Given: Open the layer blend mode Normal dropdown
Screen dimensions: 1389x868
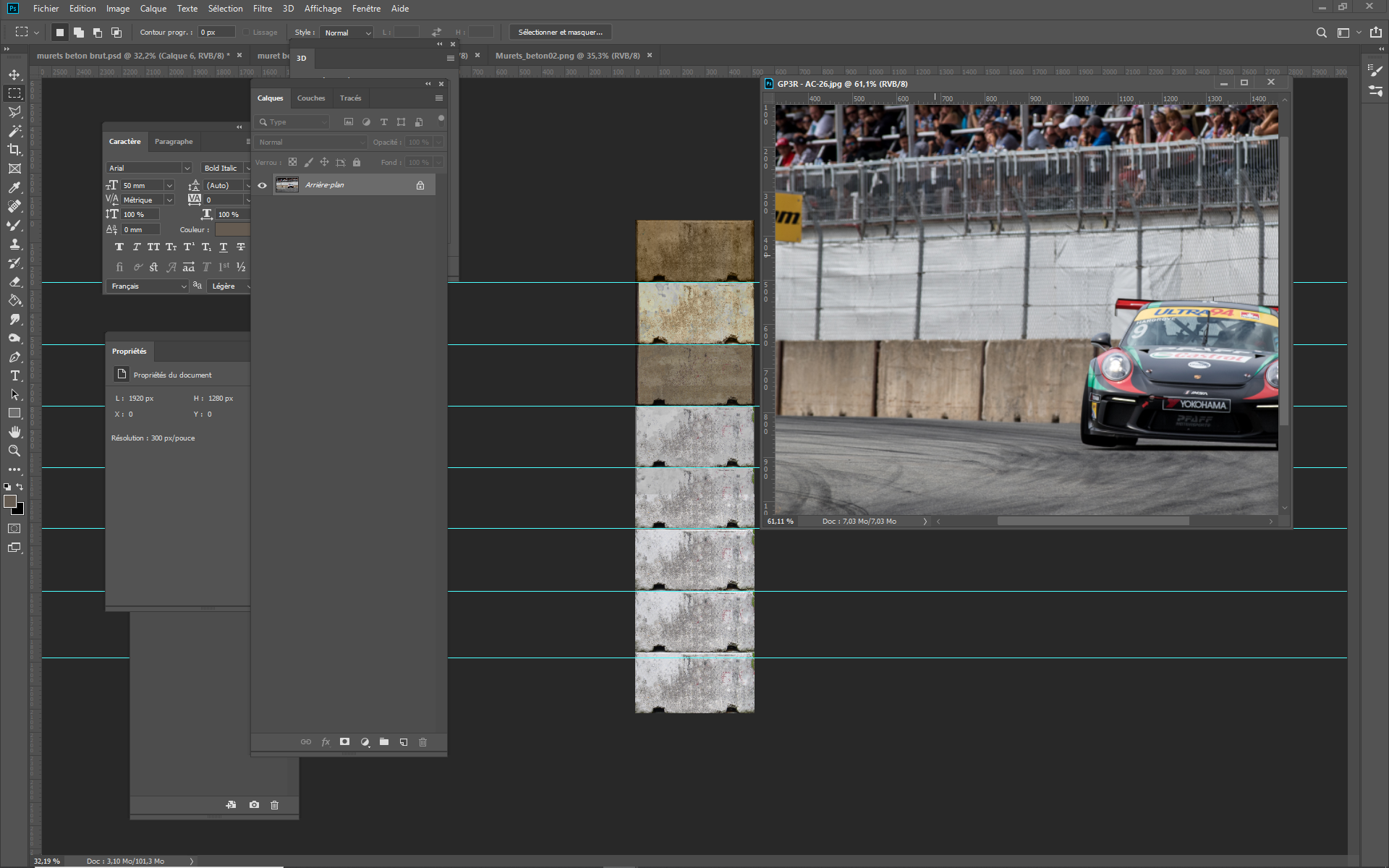Looking at the screenshot, I should pos(311,142).
